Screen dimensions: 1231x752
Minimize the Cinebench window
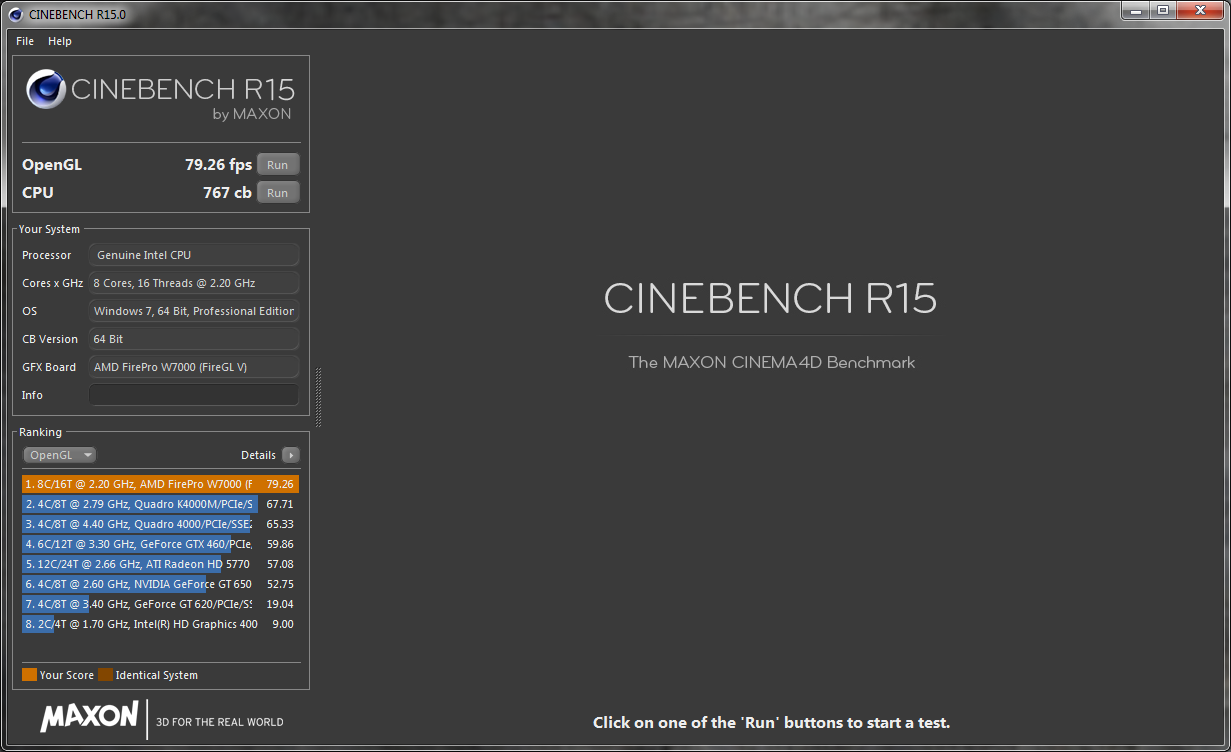[1135, 11]
